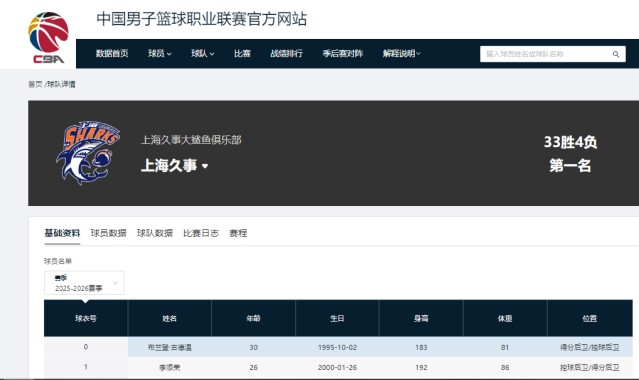The width and height of the screenshot is (639, 380).
Task: Click position 得分后卫/控球后卫 cell
Action: pos(590,347)
